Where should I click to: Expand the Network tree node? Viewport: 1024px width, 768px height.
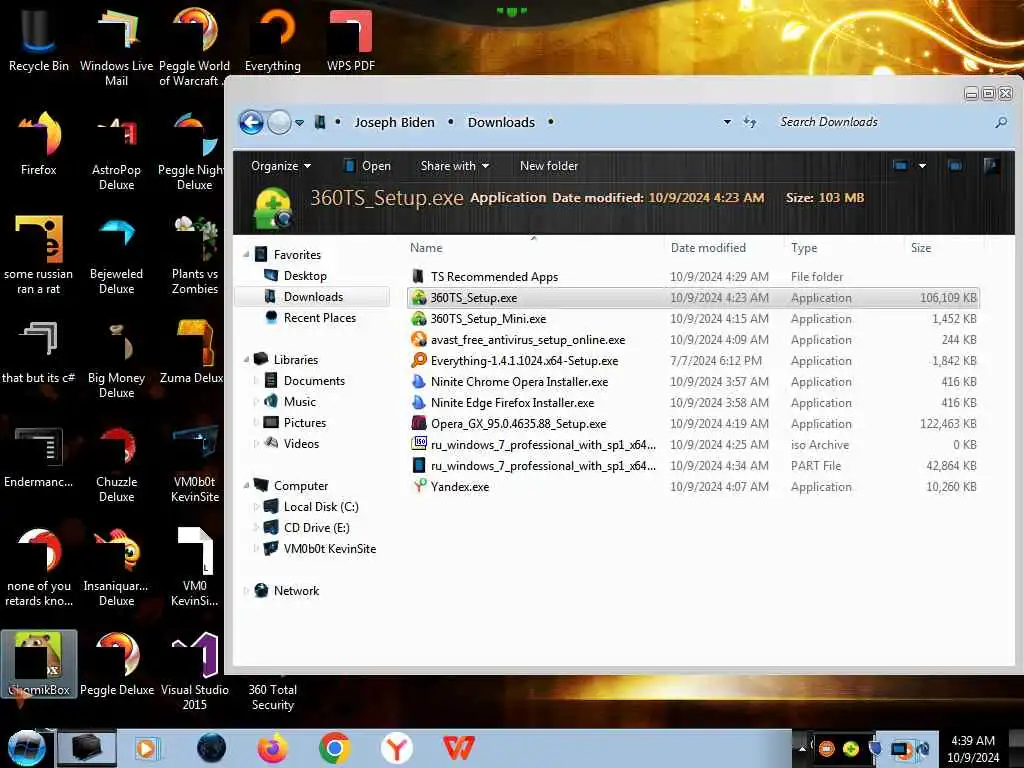(x=246, y=591)
